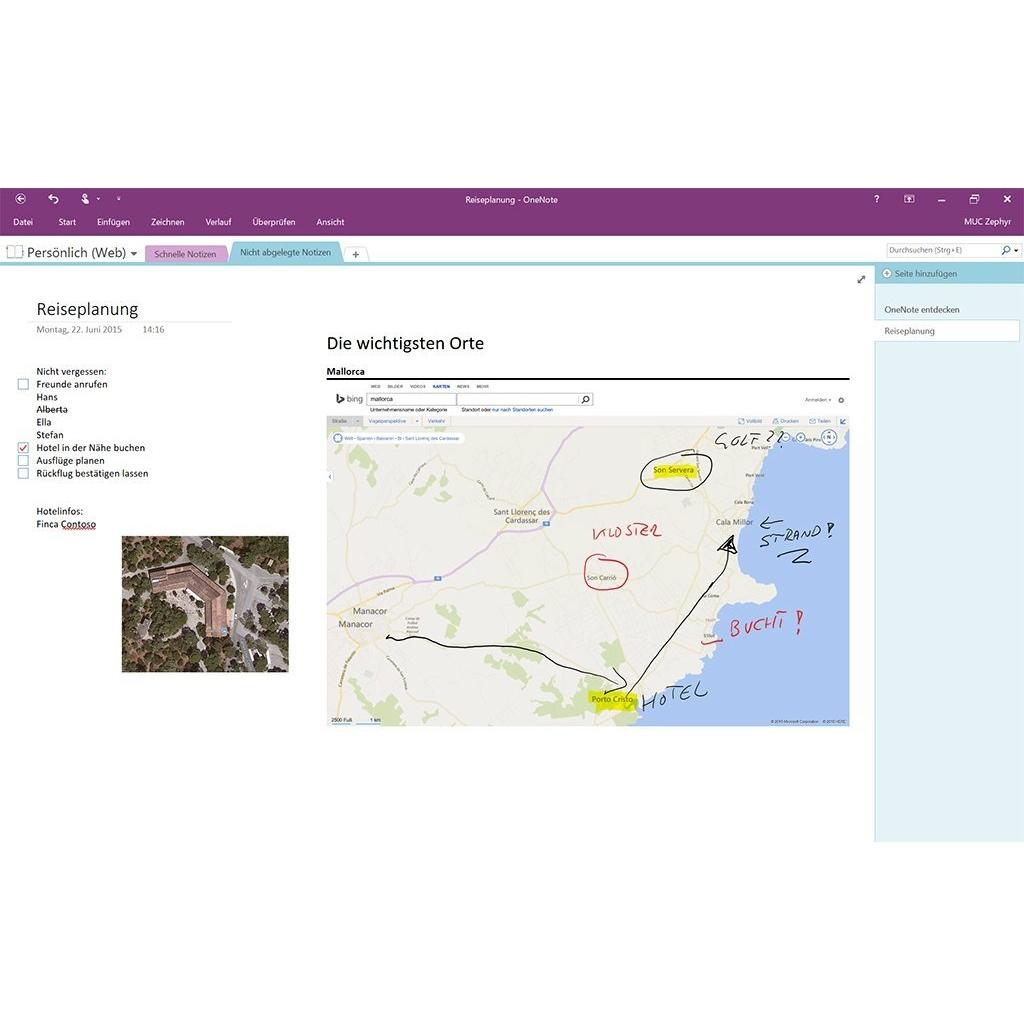Click the ribbon display options icon

[x=909, y=199]
